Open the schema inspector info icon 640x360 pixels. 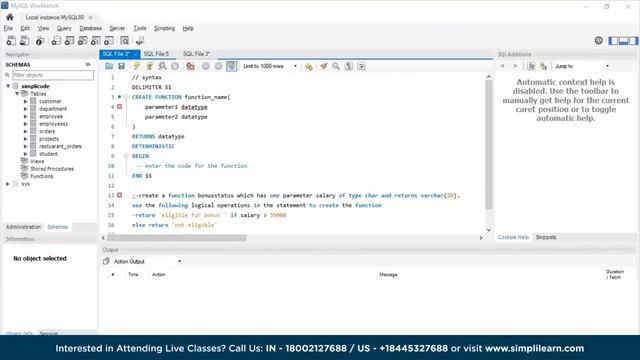point(40,40)
